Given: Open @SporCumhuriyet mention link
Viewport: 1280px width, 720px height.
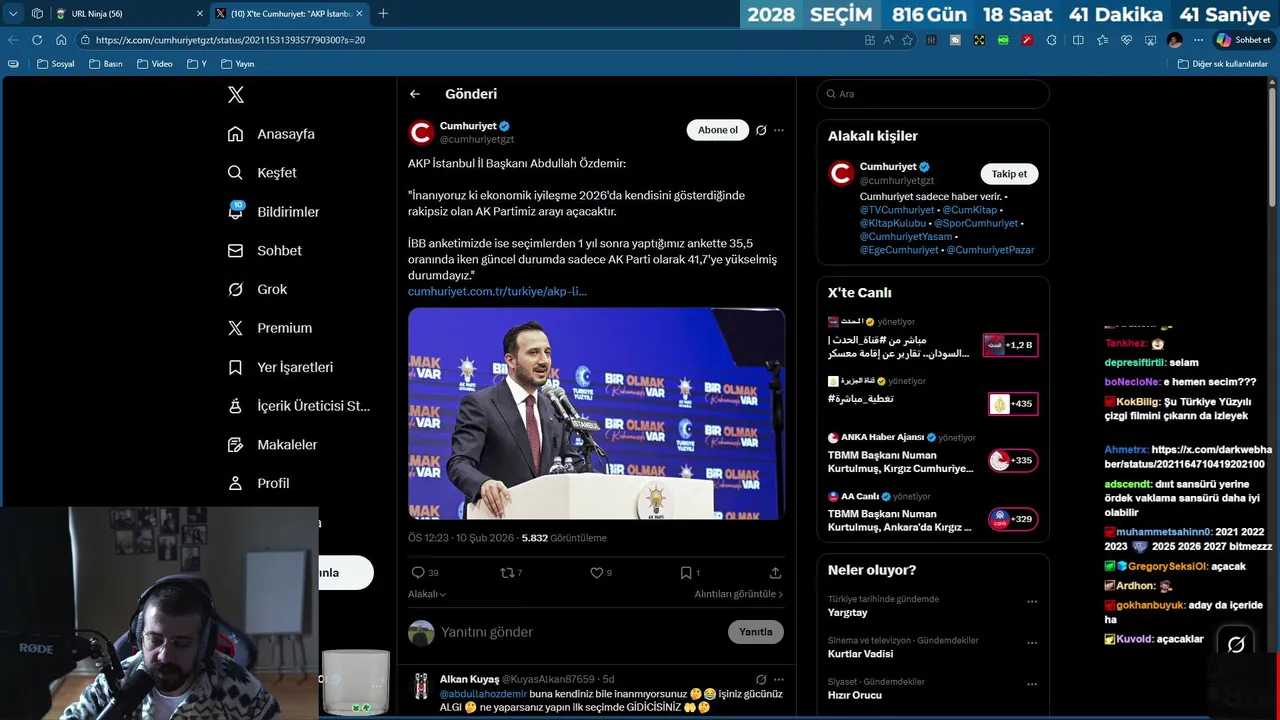Looking at the screenshot, I should [976, 223].
